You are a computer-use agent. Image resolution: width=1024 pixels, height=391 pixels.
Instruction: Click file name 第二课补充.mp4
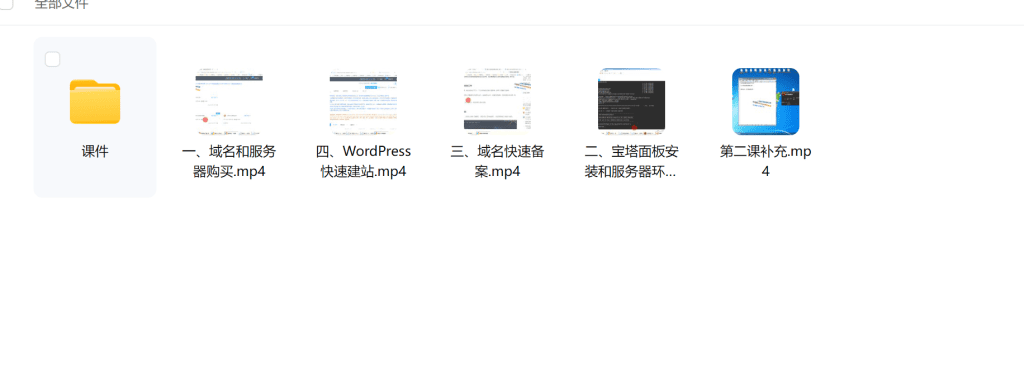766,162
